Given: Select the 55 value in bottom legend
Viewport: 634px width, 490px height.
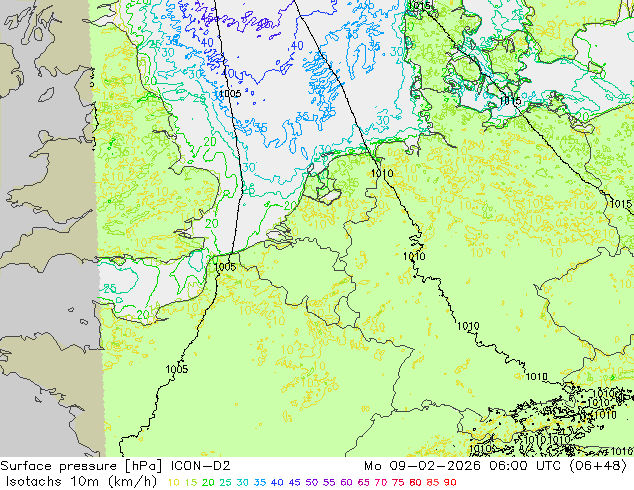Looking at the screenshot, I should (329, 482).
